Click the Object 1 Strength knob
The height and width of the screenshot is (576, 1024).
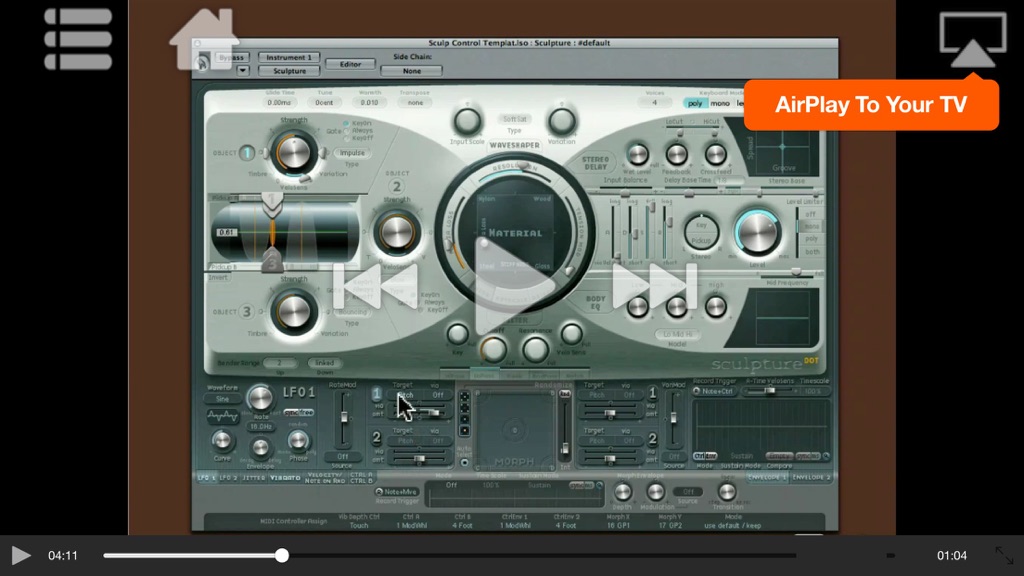coord(294,153)
